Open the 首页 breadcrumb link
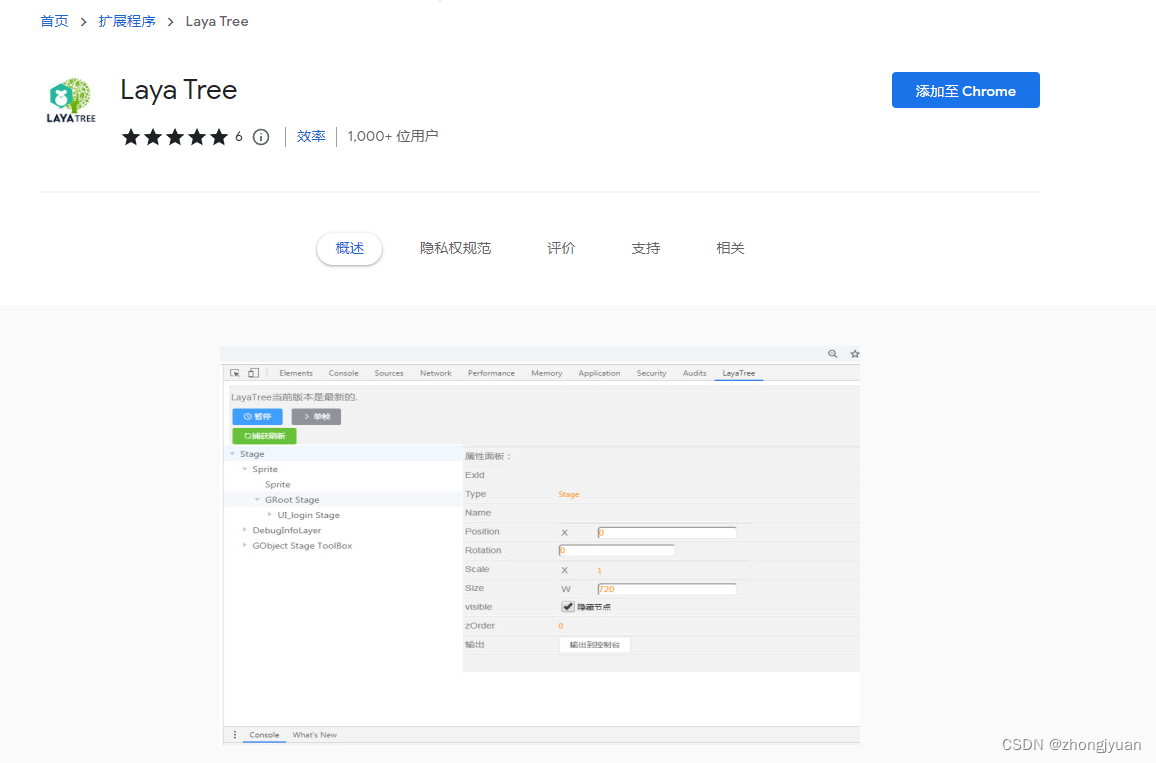Viewport: 1156px width, 763px height. pos(54,21)
